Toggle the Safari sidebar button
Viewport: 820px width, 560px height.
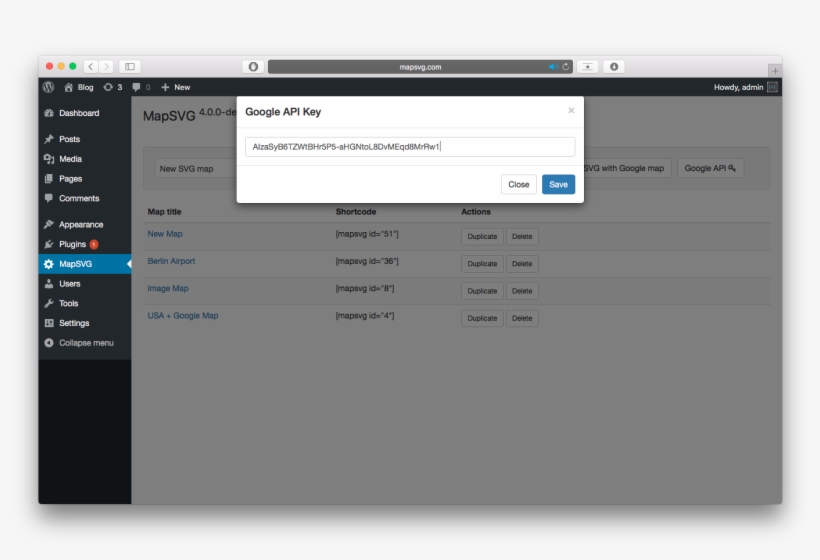coord(129,67)
